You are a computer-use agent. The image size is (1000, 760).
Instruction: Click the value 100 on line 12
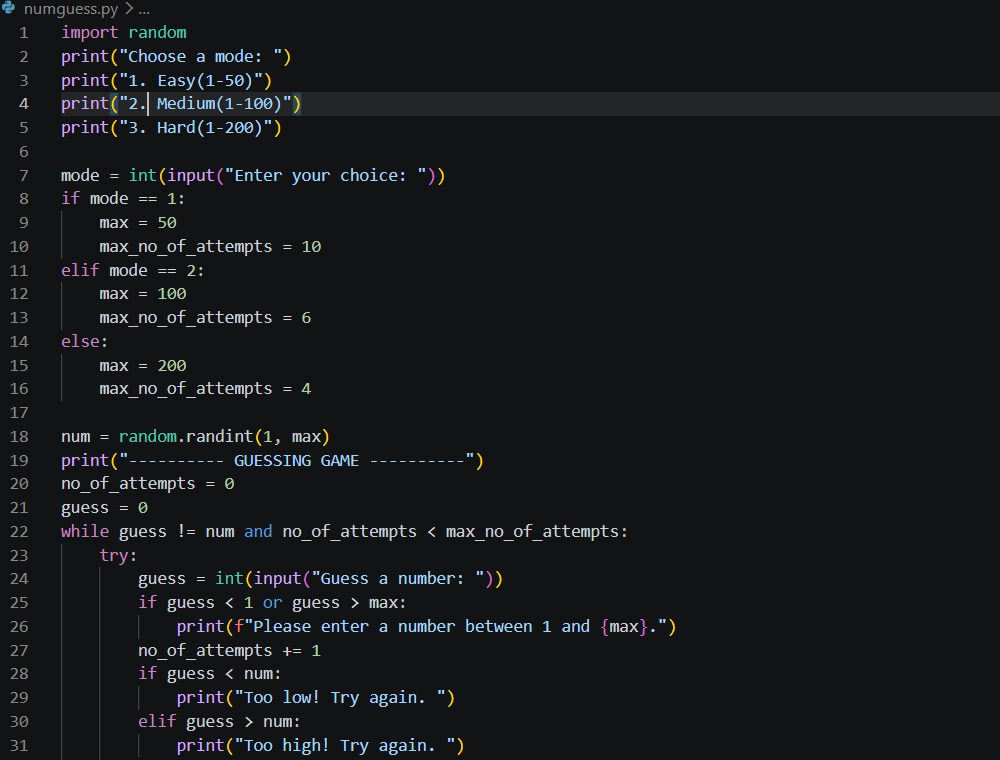(x=172, y=294)
